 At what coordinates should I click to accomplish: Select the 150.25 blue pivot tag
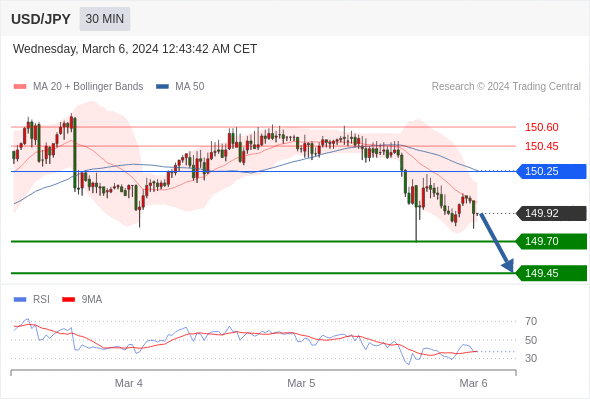click(x=551, y=171)
